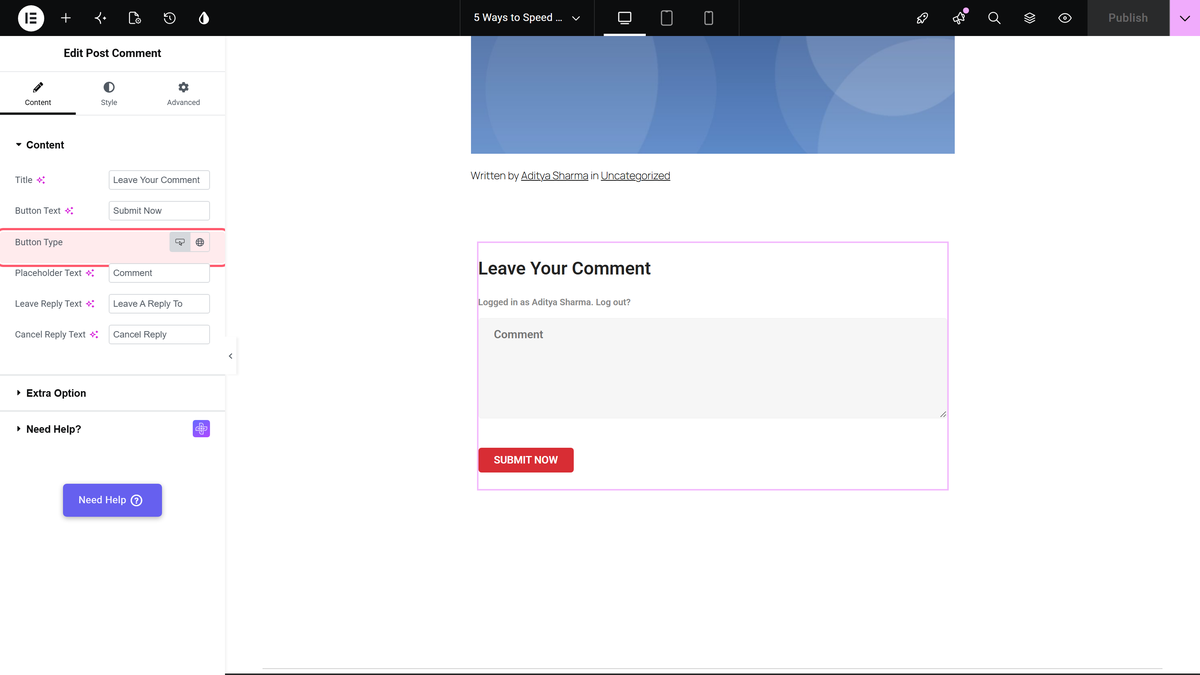Open the AI sparkle tool in top bar
The image size is (1200, 675).
(x=100, y=18)
